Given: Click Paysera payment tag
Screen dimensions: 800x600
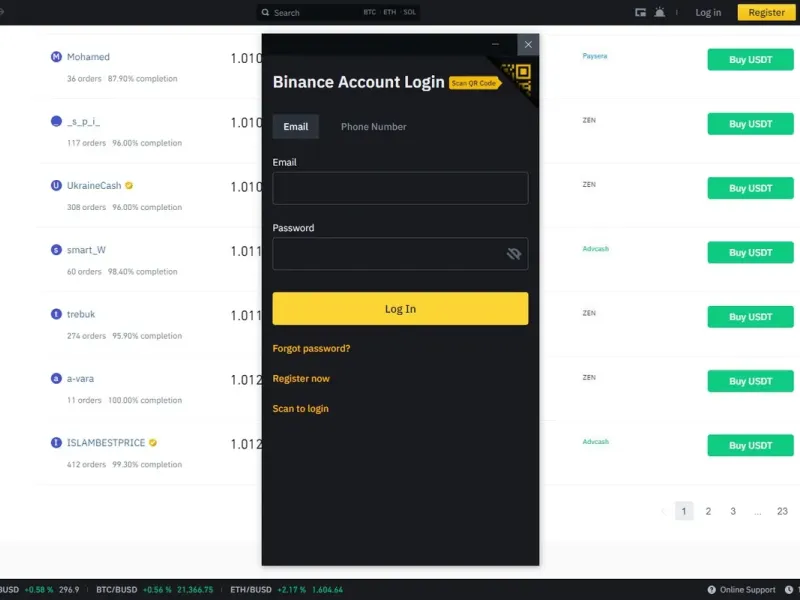Looking at the screenshot, I should (595, 56).
